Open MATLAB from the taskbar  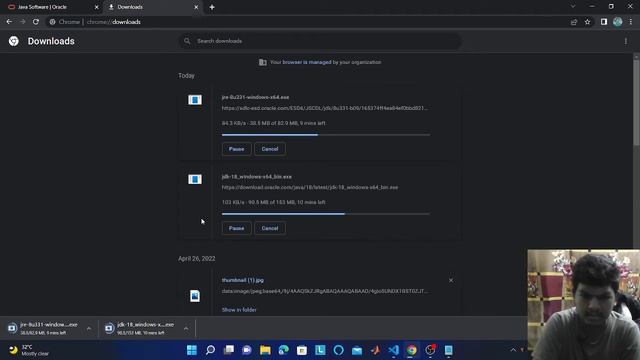click(376, 350)
